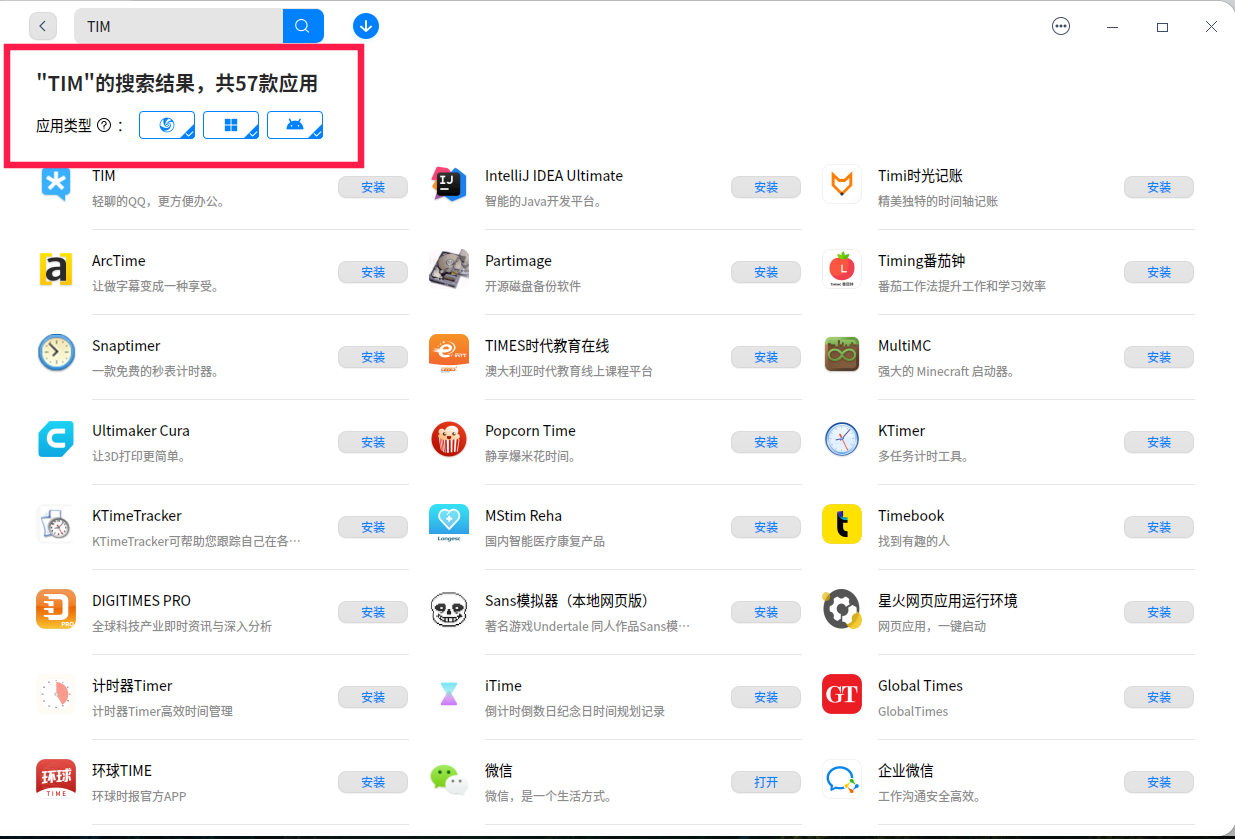Install Popcorn Time

(766, 442)
